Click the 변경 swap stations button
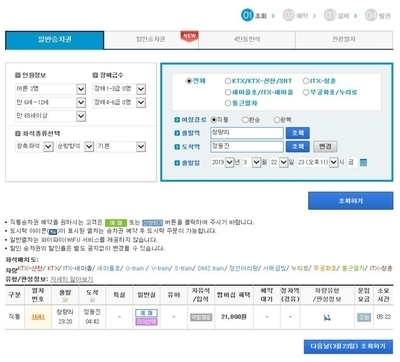This screenshot has width=400, height=362. [325, 147]
